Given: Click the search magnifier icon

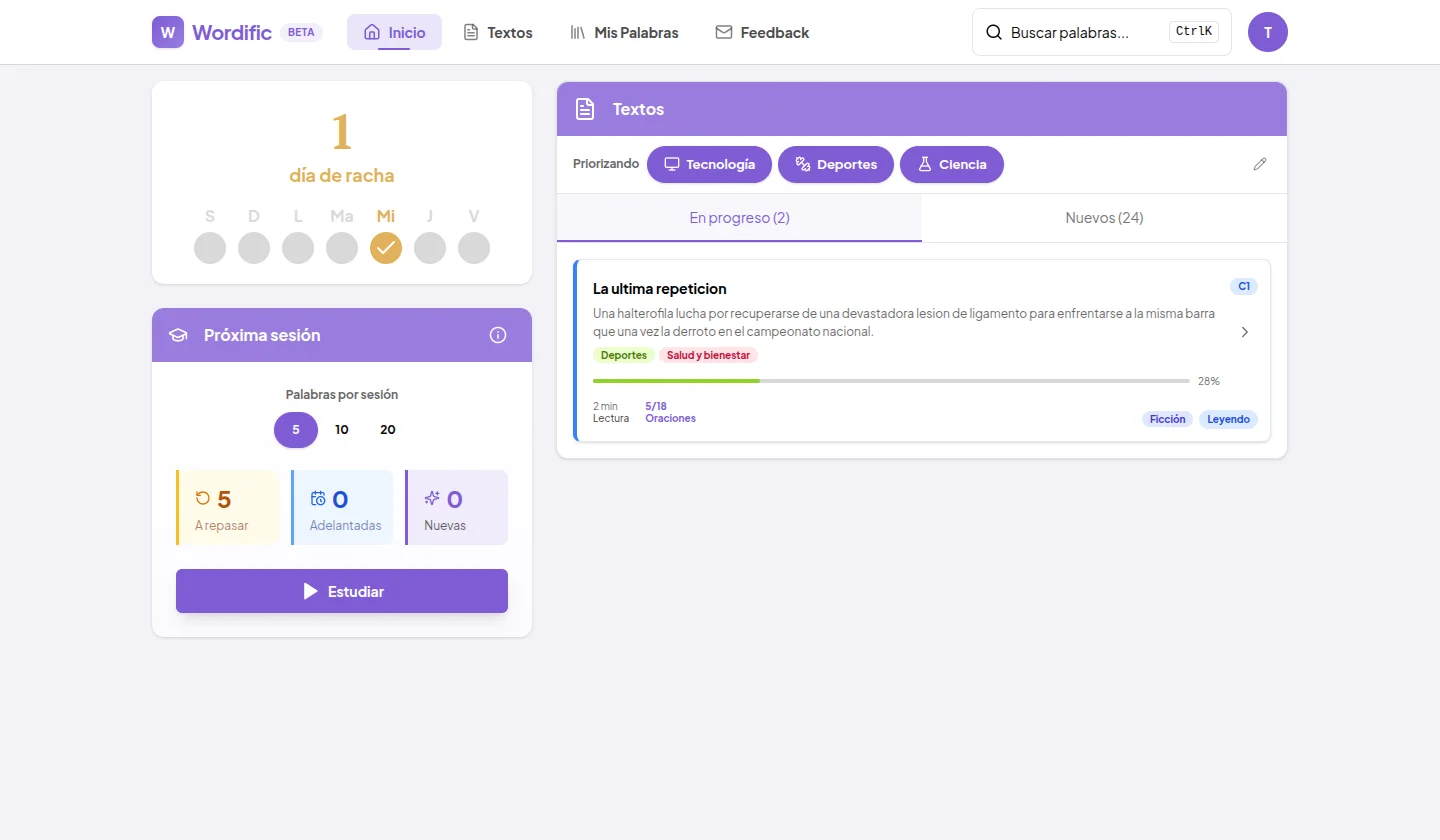Looking at the screenshot, I should (994, 31).
